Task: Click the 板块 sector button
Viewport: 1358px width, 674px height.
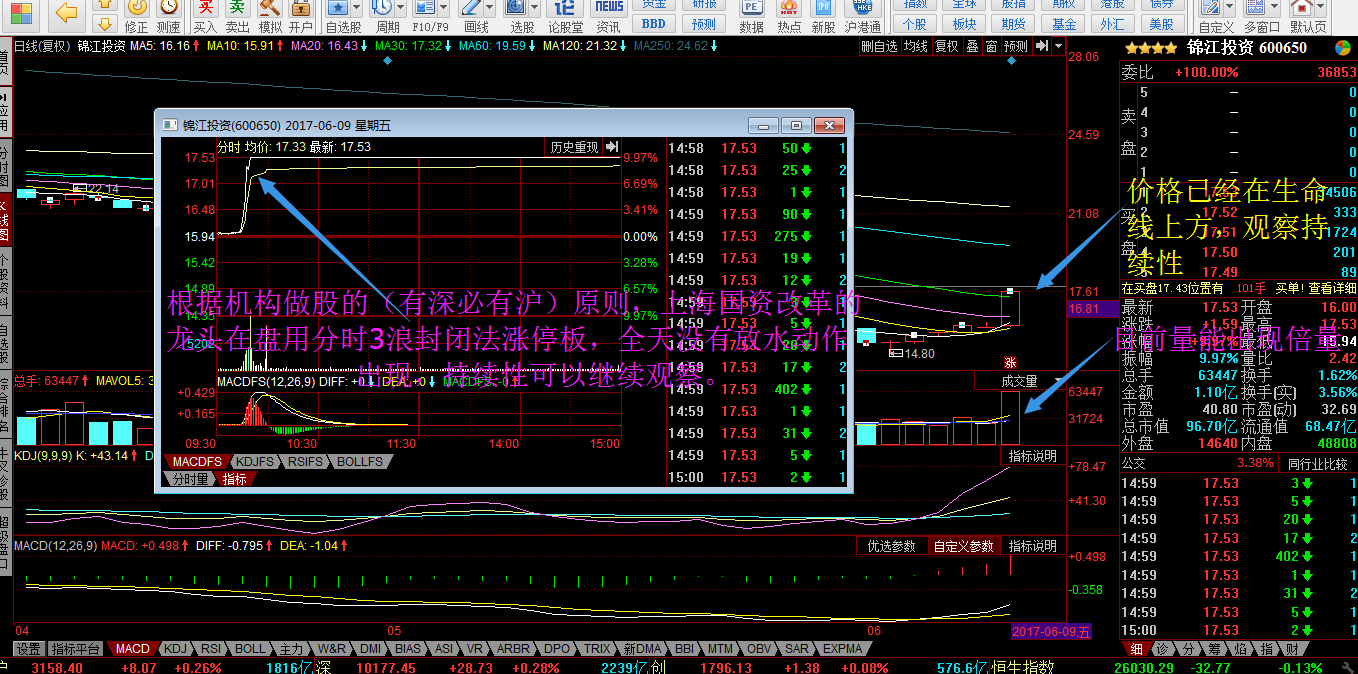Action: click(964, 24)
